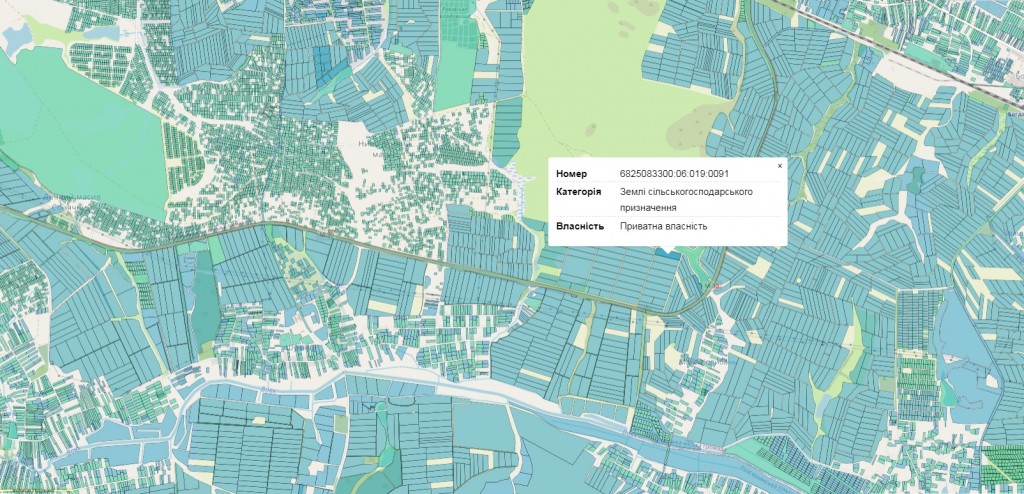
Task: Click the Приватна власність value text
Action: [663, 226]
